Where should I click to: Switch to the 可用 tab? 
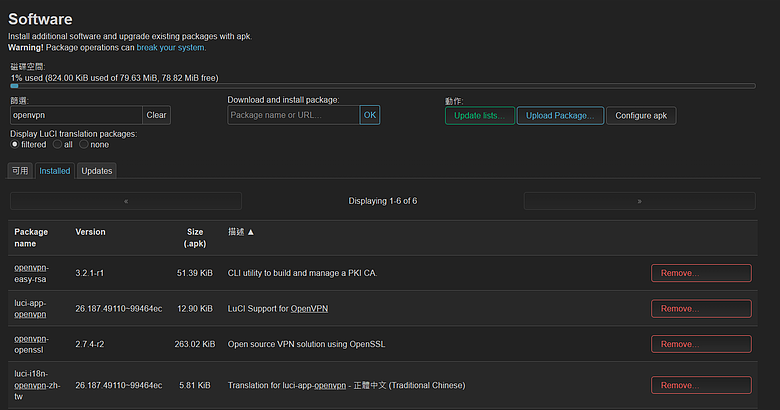click(x=20, y=171)
